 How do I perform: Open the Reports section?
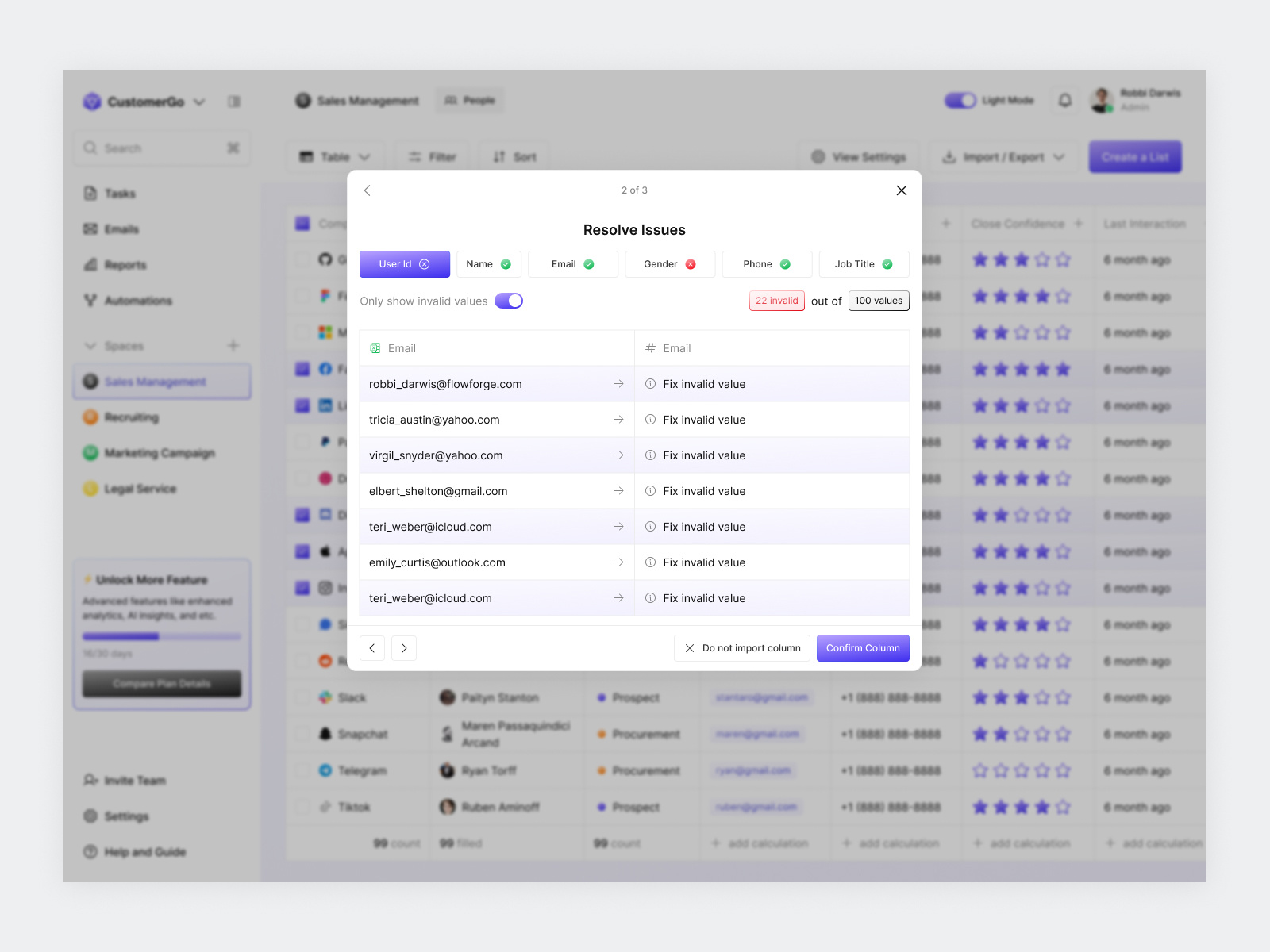point(123,264)
